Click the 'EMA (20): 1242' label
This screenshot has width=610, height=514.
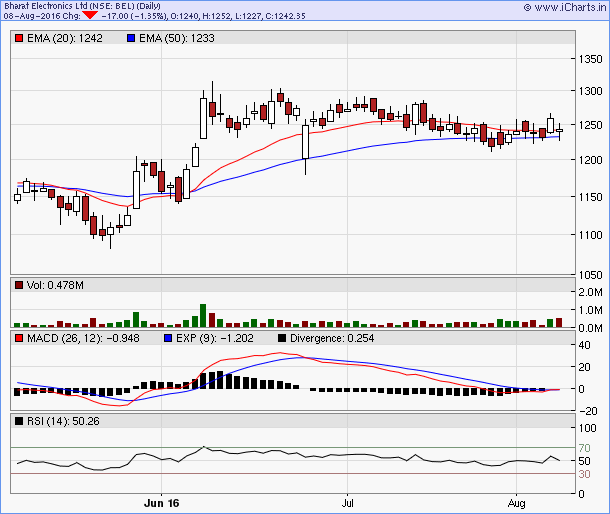(x=65, y=38)
